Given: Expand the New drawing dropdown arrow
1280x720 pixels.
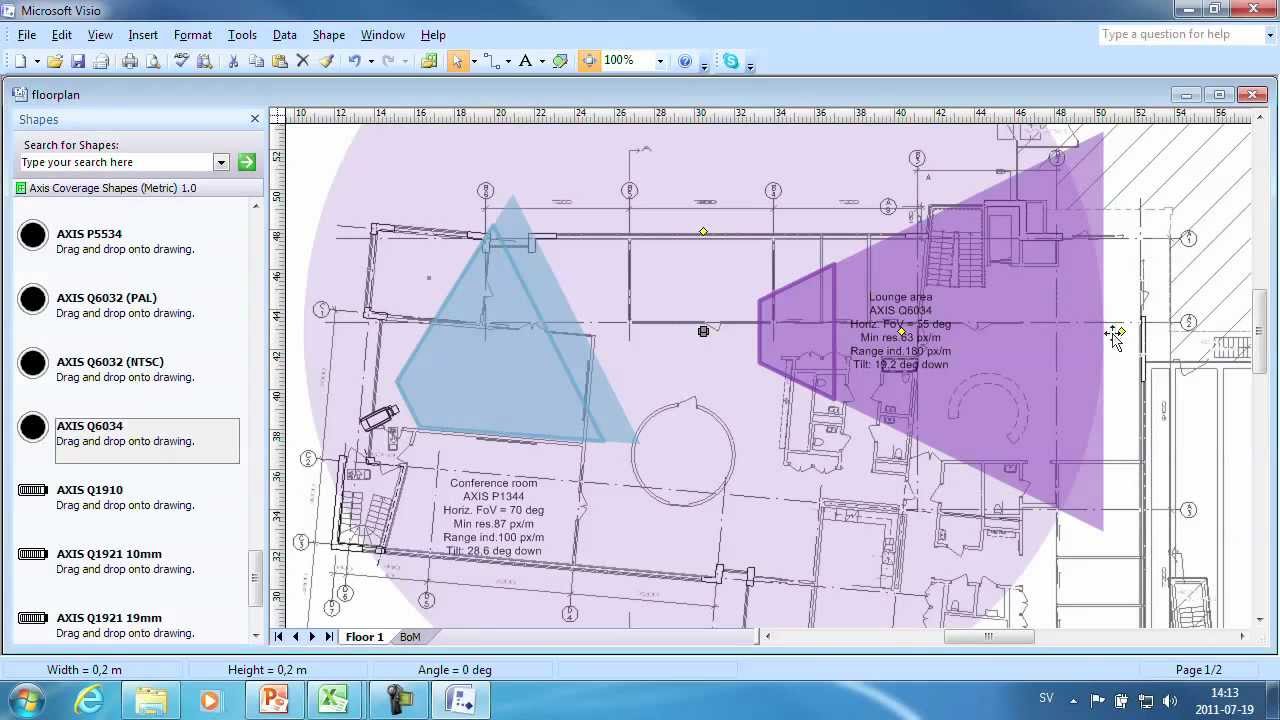Looking at the screenshot, I should point(37,61).
